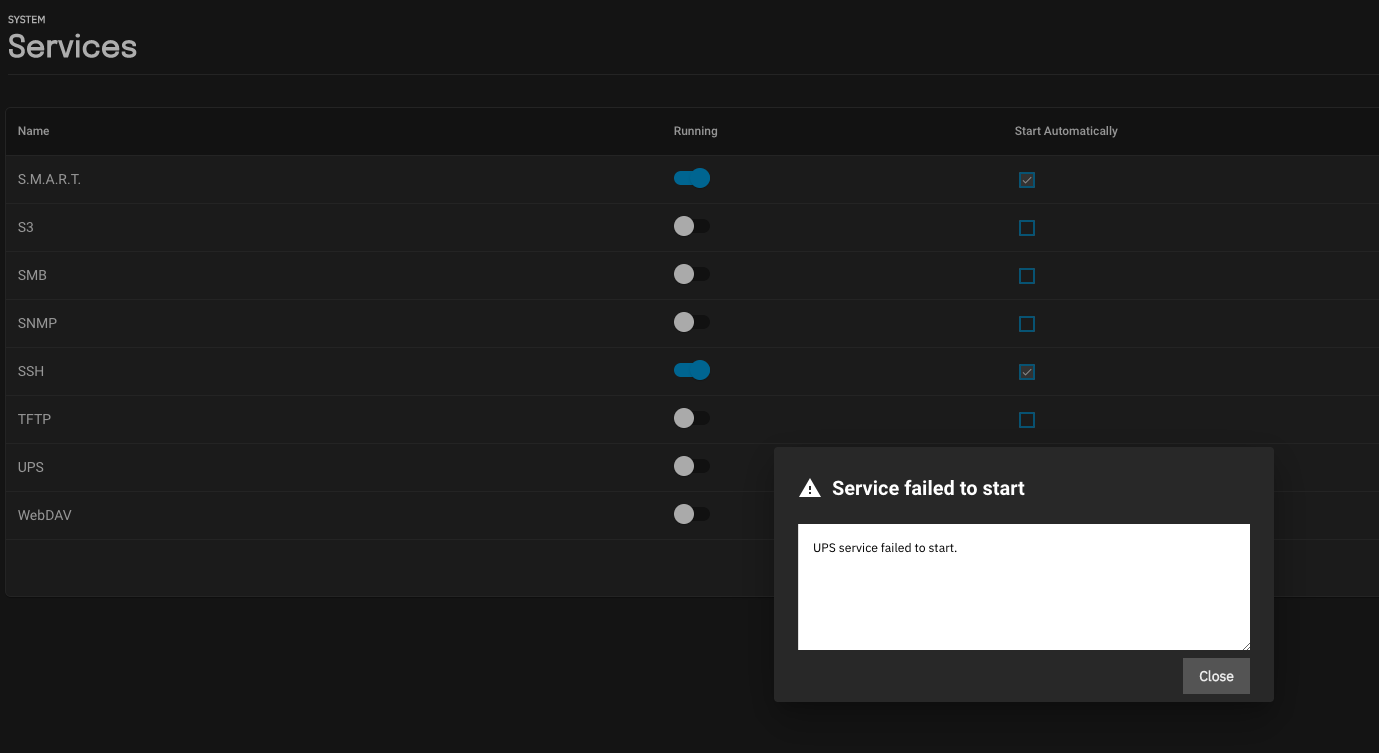This screenshot has height=753, width=1379.
Task: Switch on the SNMP running toggle
Action: click(692, 323)
